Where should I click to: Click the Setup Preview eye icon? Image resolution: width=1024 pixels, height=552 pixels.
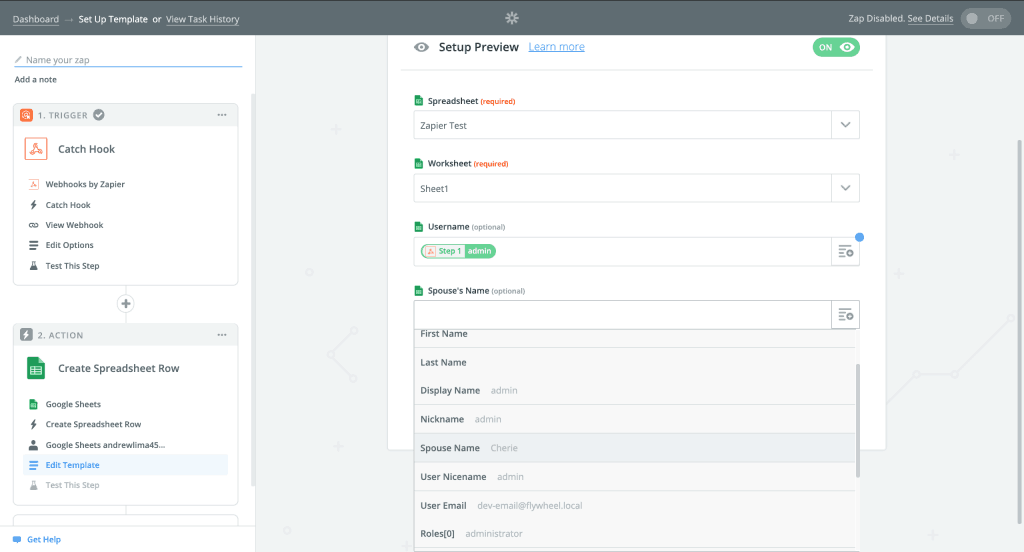pyautogui.click(x=421, y=47)
